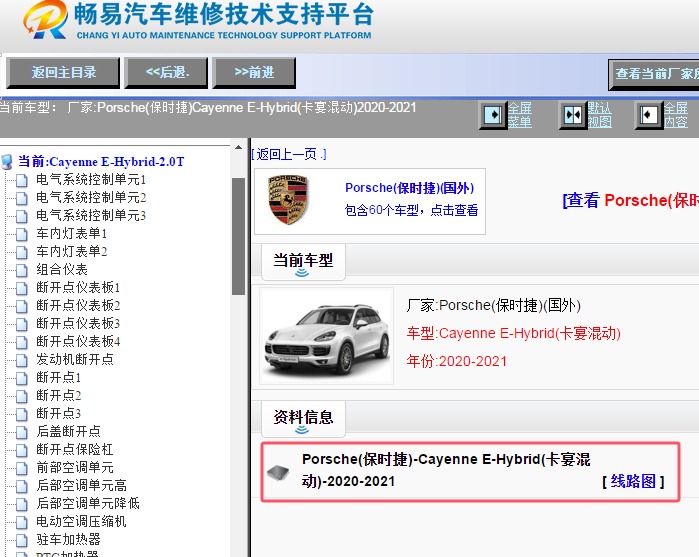Collapse the 资料信息 section header

coord(303,420)
